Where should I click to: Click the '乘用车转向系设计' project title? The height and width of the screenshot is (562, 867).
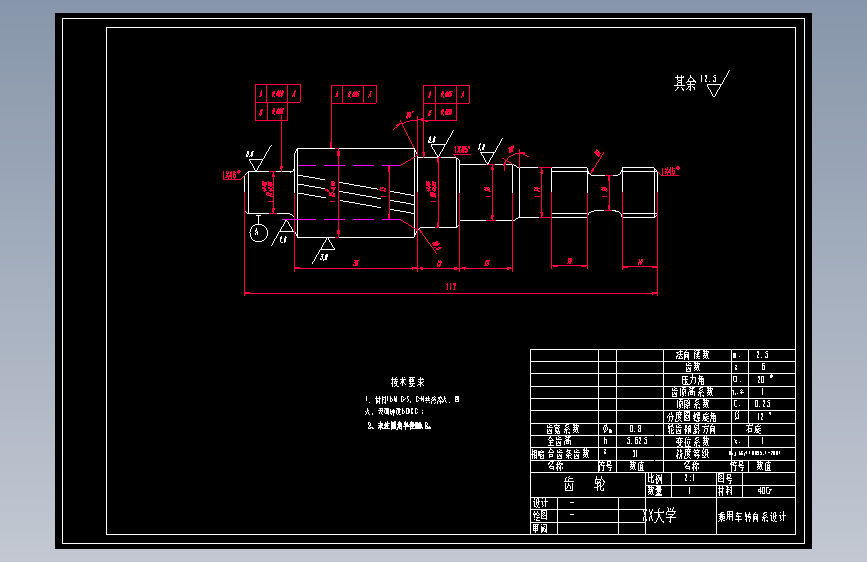pyautogui.click(x=752, y=517)
